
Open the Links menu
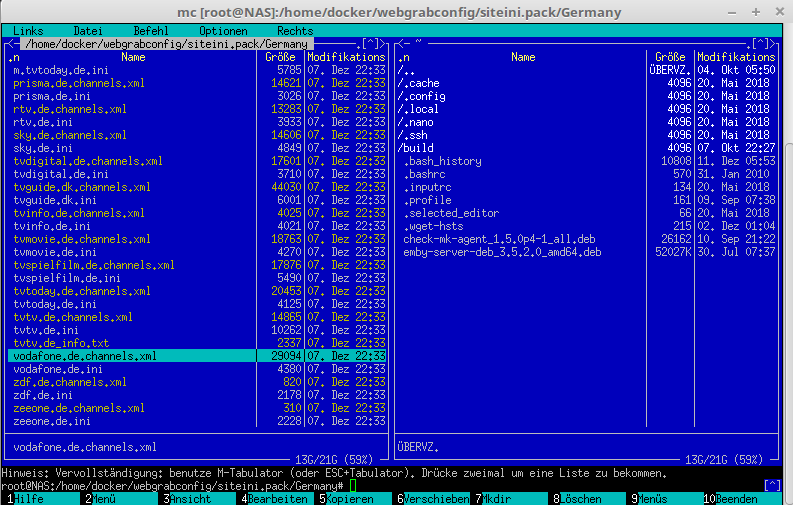tap(28, 31)
